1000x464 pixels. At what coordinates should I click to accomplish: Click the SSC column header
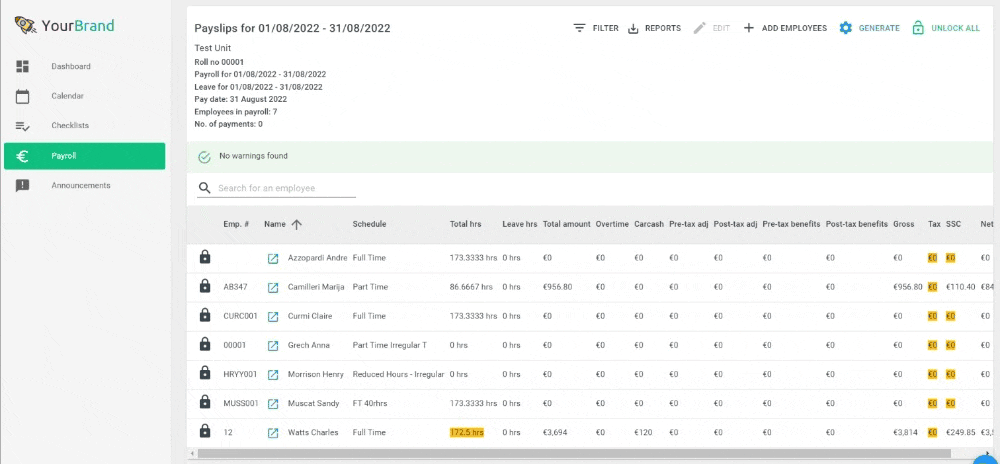(x=953, y=224)
